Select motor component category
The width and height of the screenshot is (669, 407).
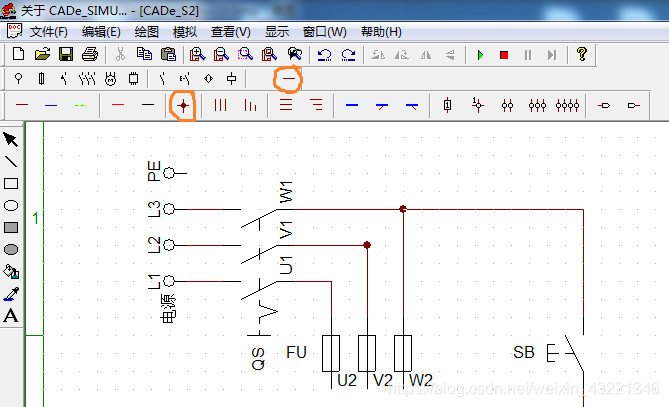(111, 79)
